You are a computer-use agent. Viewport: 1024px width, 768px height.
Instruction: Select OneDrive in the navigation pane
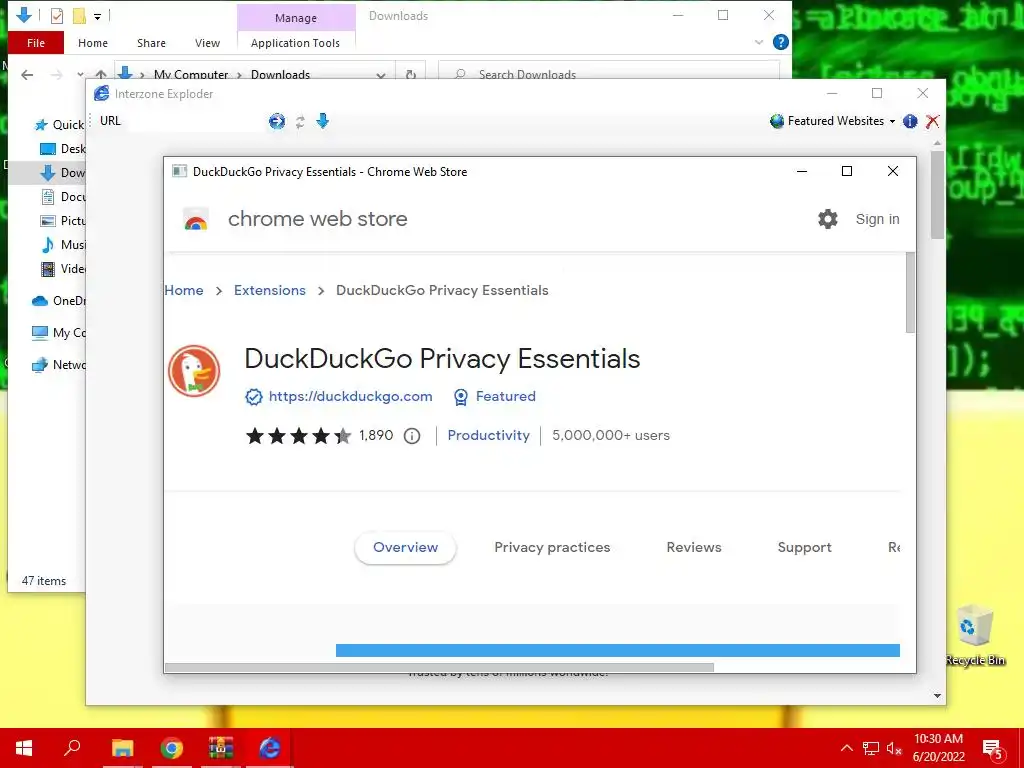tap(59, 301)
